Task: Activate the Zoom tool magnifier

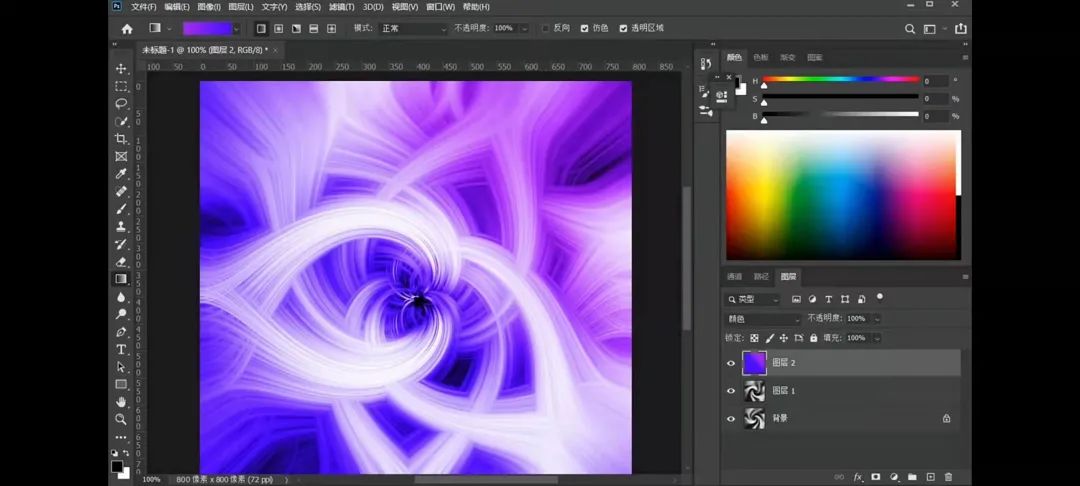Action: coord(121,419)
